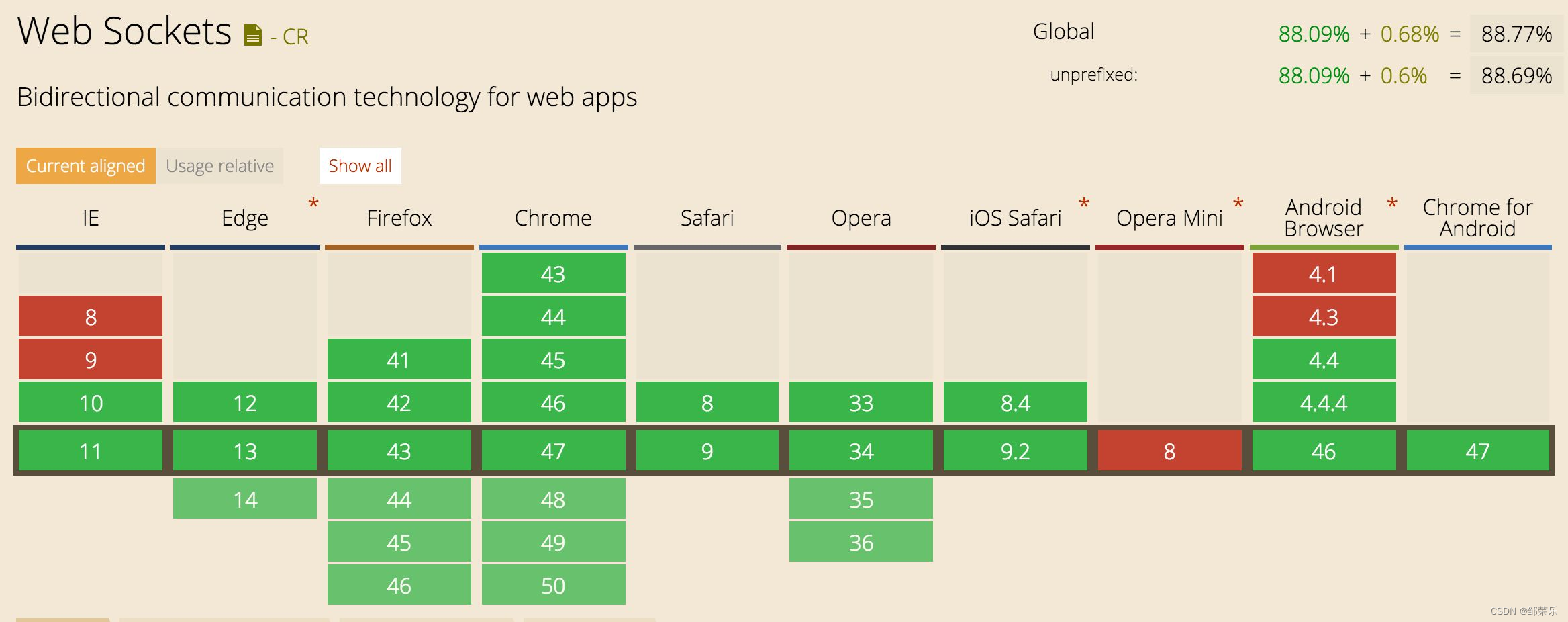Select the Current aligned view

click(85, 165)
